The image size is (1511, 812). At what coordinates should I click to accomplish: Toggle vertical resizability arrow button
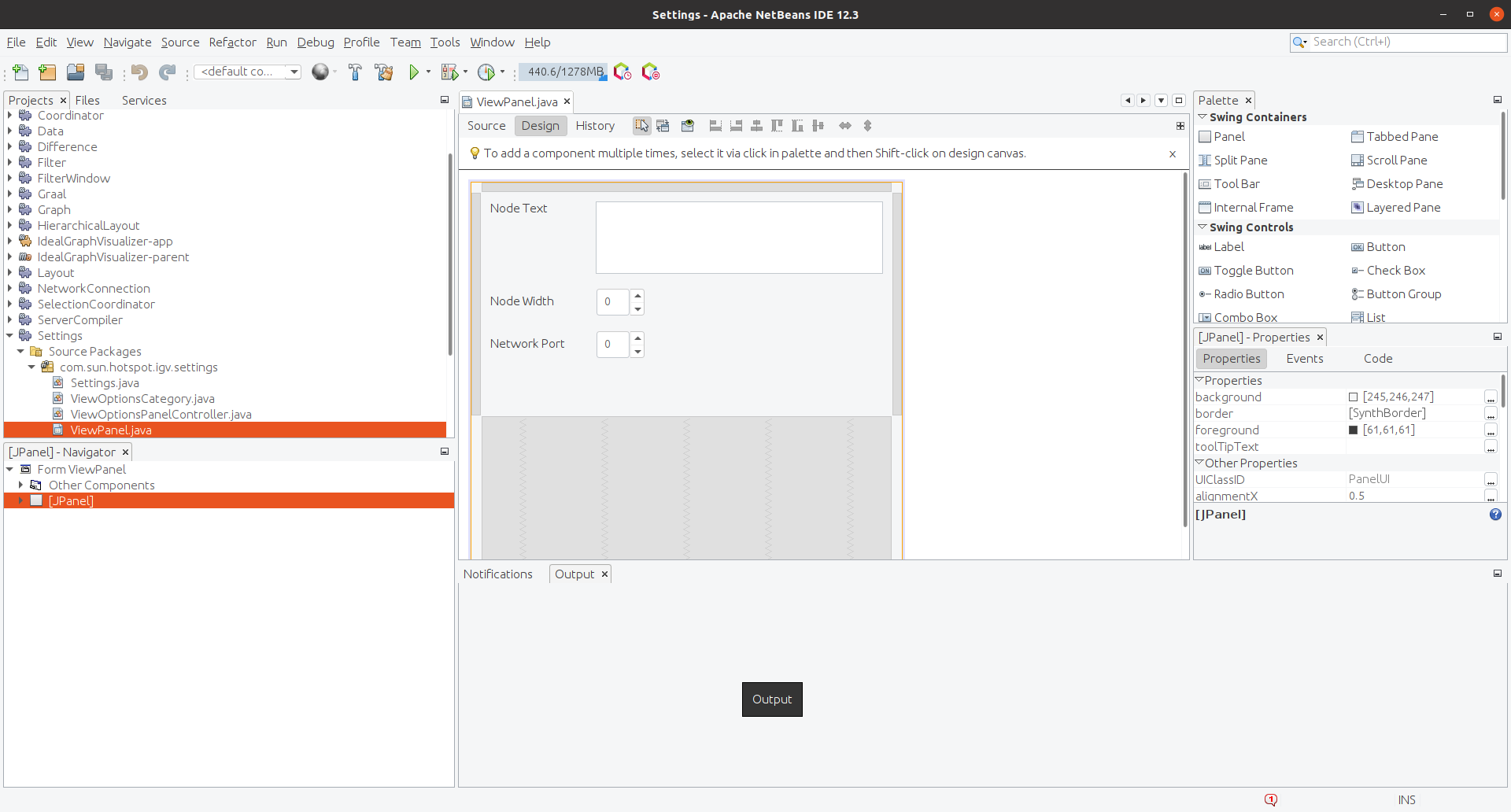point(867,126)
